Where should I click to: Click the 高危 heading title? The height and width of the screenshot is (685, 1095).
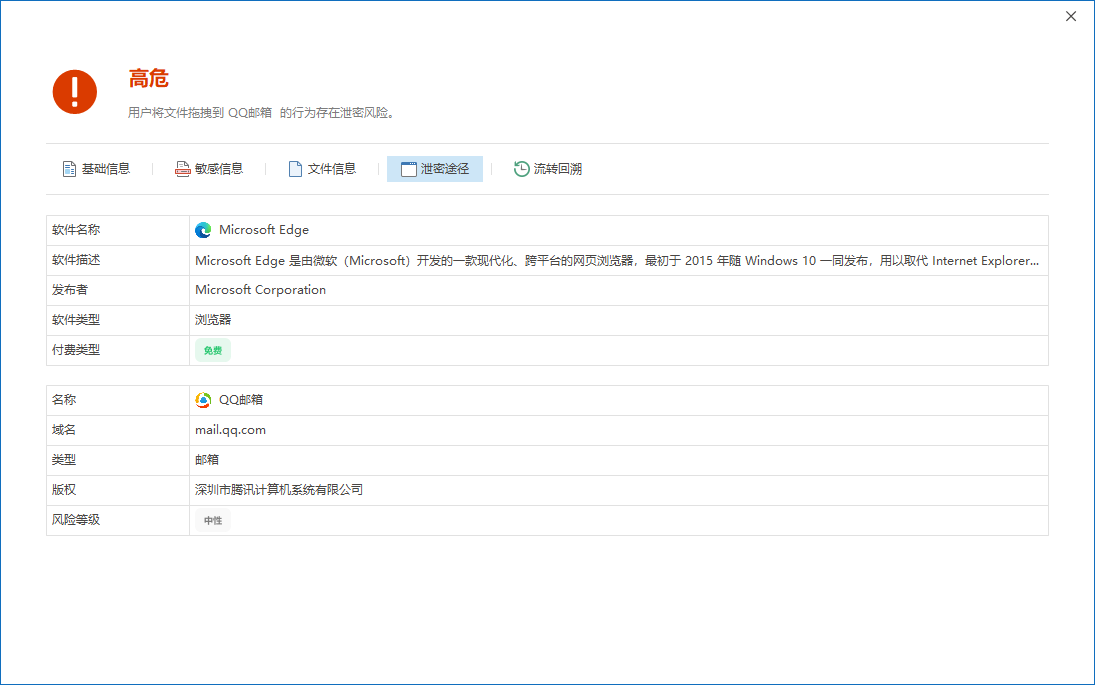click(x=148, y=79)
